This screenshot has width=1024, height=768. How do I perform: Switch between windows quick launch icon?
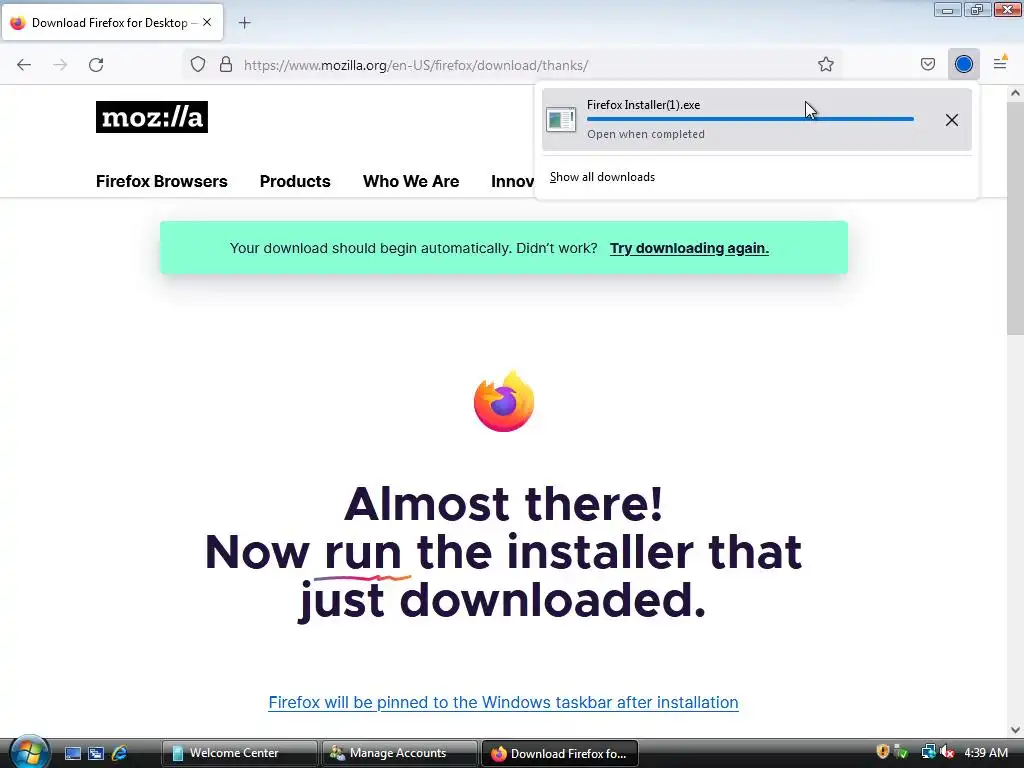[x=96, y=753]
